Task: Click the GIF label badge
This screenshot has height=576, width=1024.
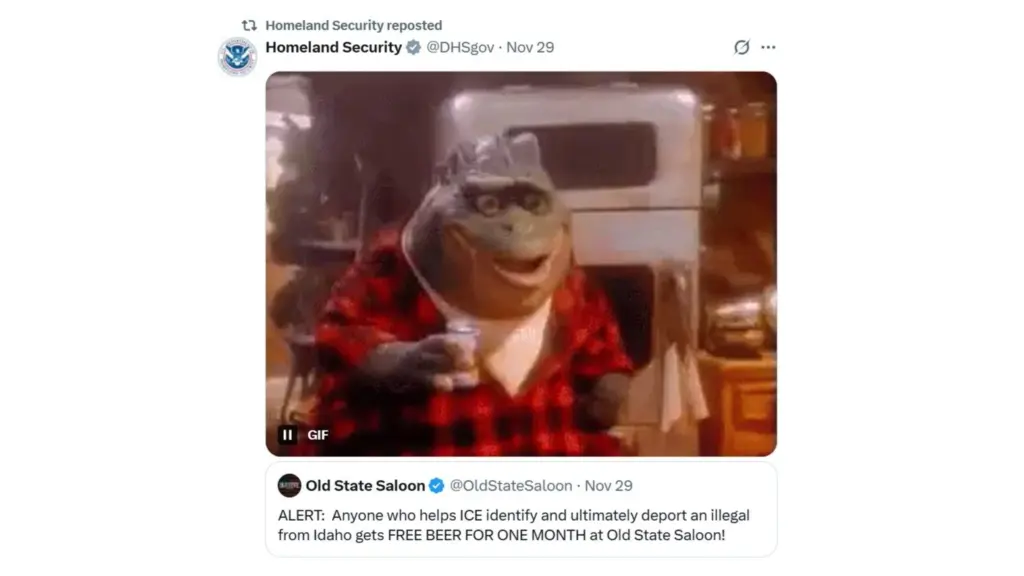Action: [x=317, y=435]
